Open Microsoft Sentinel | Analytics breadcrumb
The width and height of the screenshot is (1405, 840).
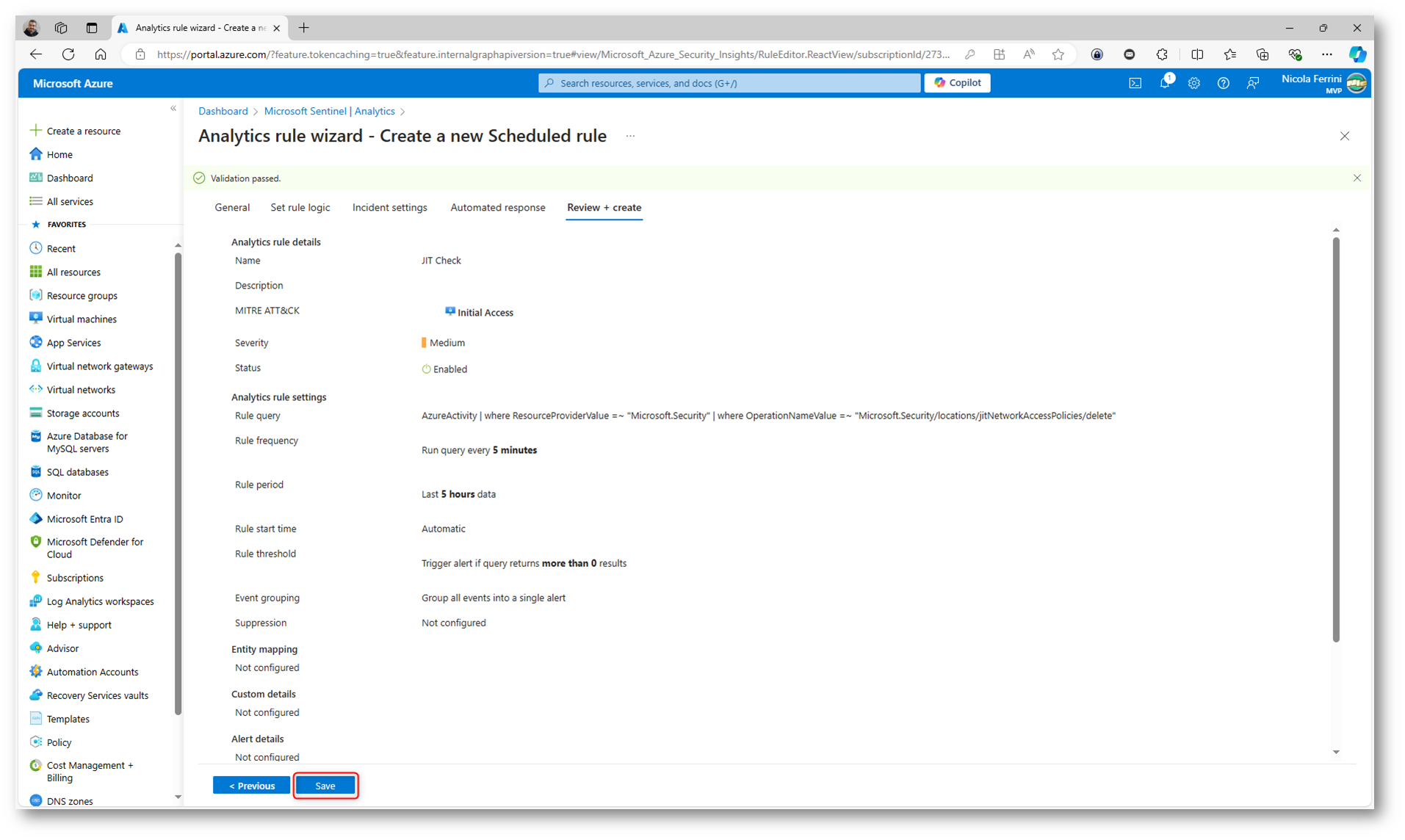tap(329, 112)
